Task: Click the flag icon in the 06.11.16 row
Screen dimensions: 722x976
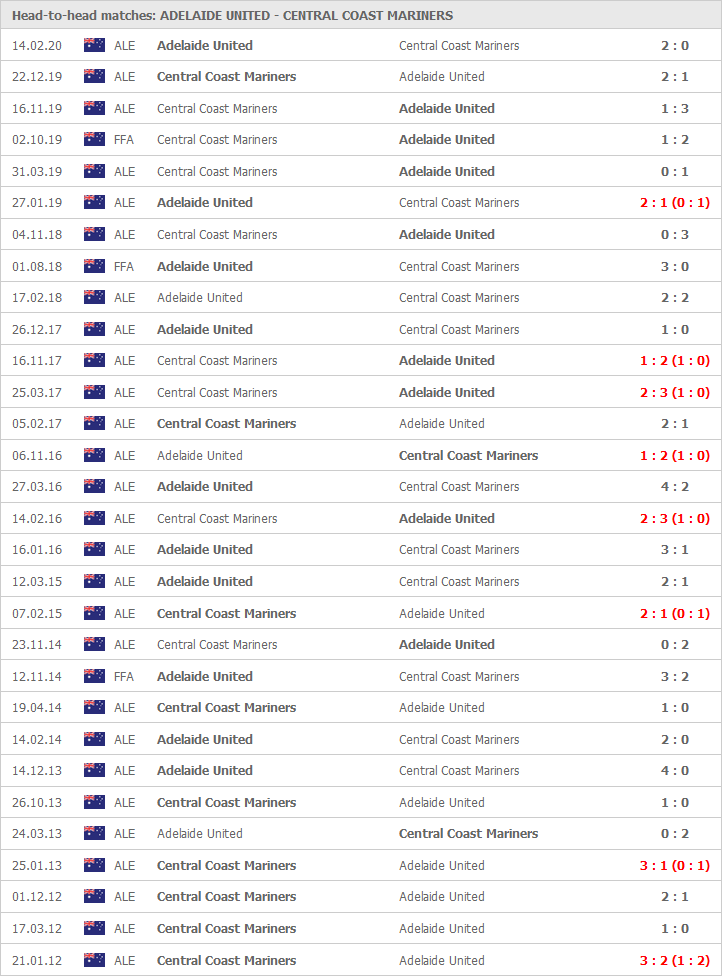Action: click(x=94, y=455)
